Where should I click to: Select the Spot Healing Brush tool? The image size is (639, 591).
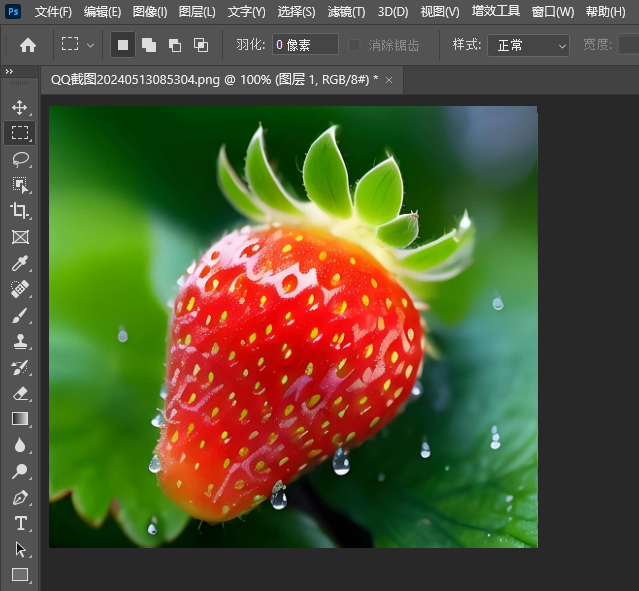(20, 289)
